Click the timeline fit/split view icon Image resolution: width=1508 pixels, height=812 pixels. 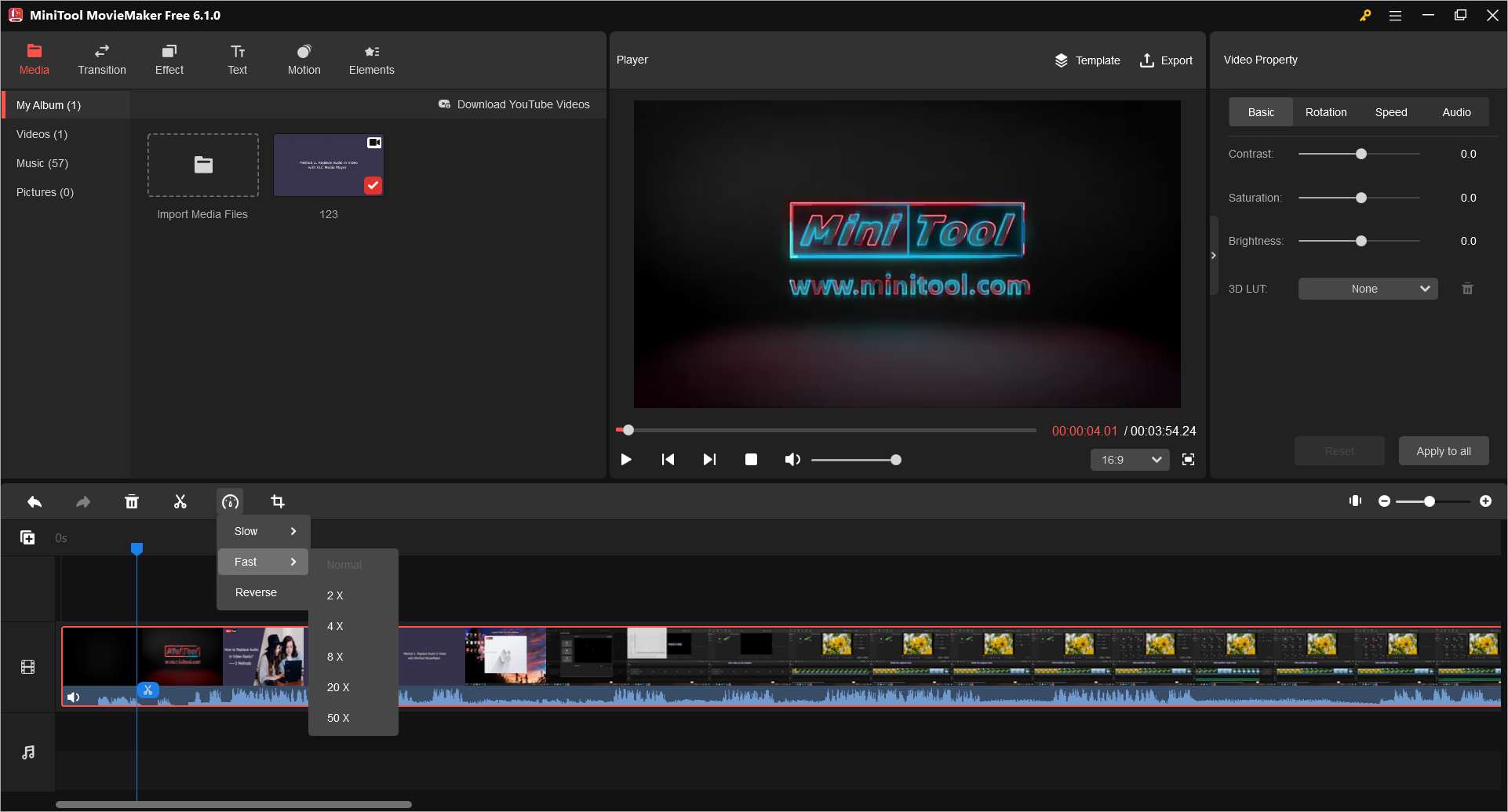pos(1355,501)
